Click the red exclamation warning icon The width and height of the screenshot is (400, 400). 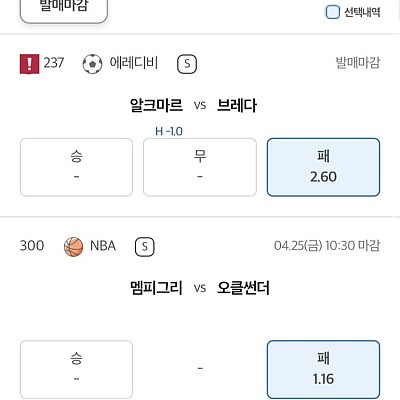click(x=29, y=64)
